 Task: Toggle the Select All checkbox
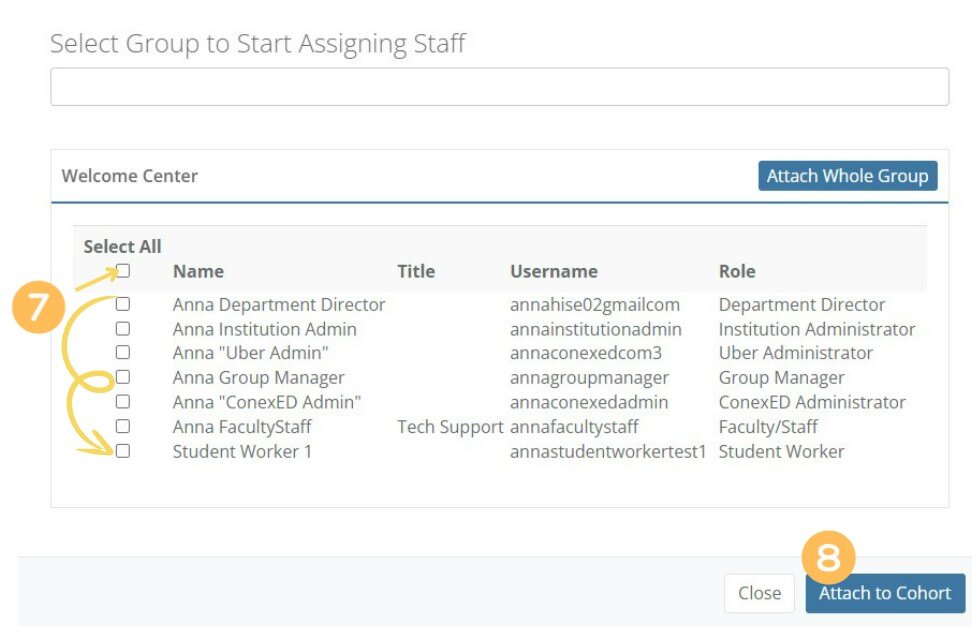coord(123,270)
